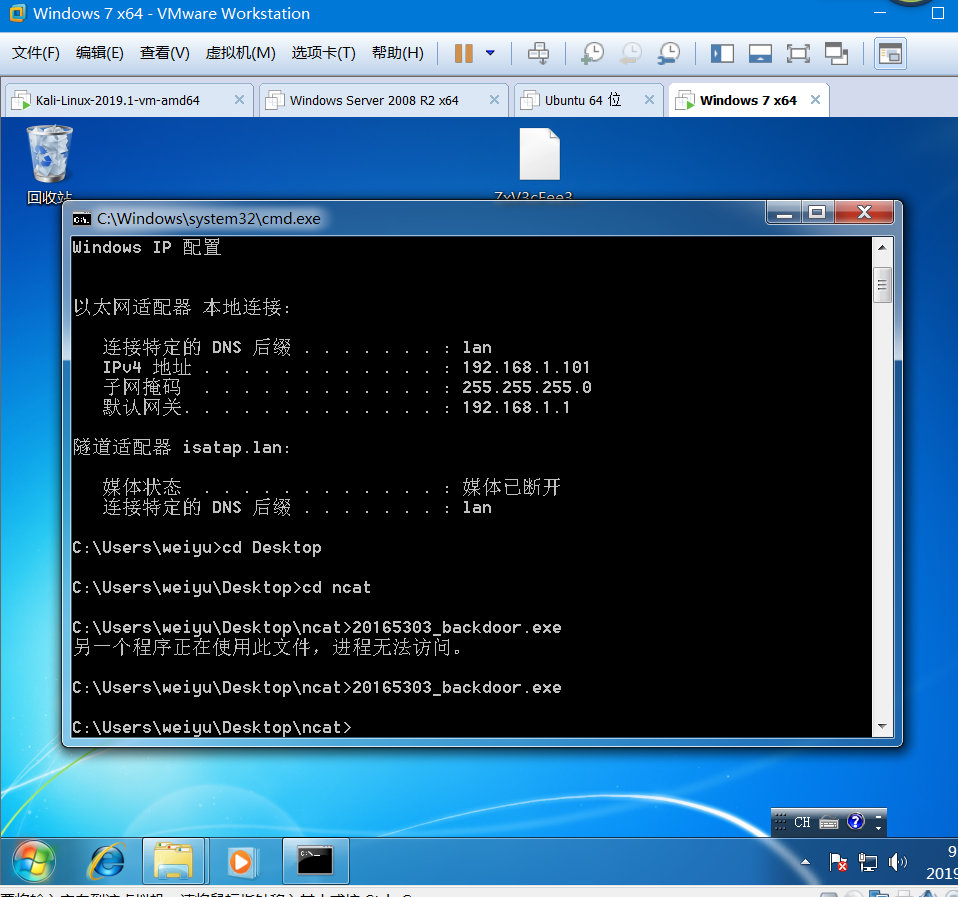
Task: Select the Recycle Bin desktop icon
Action: point(49,164)
